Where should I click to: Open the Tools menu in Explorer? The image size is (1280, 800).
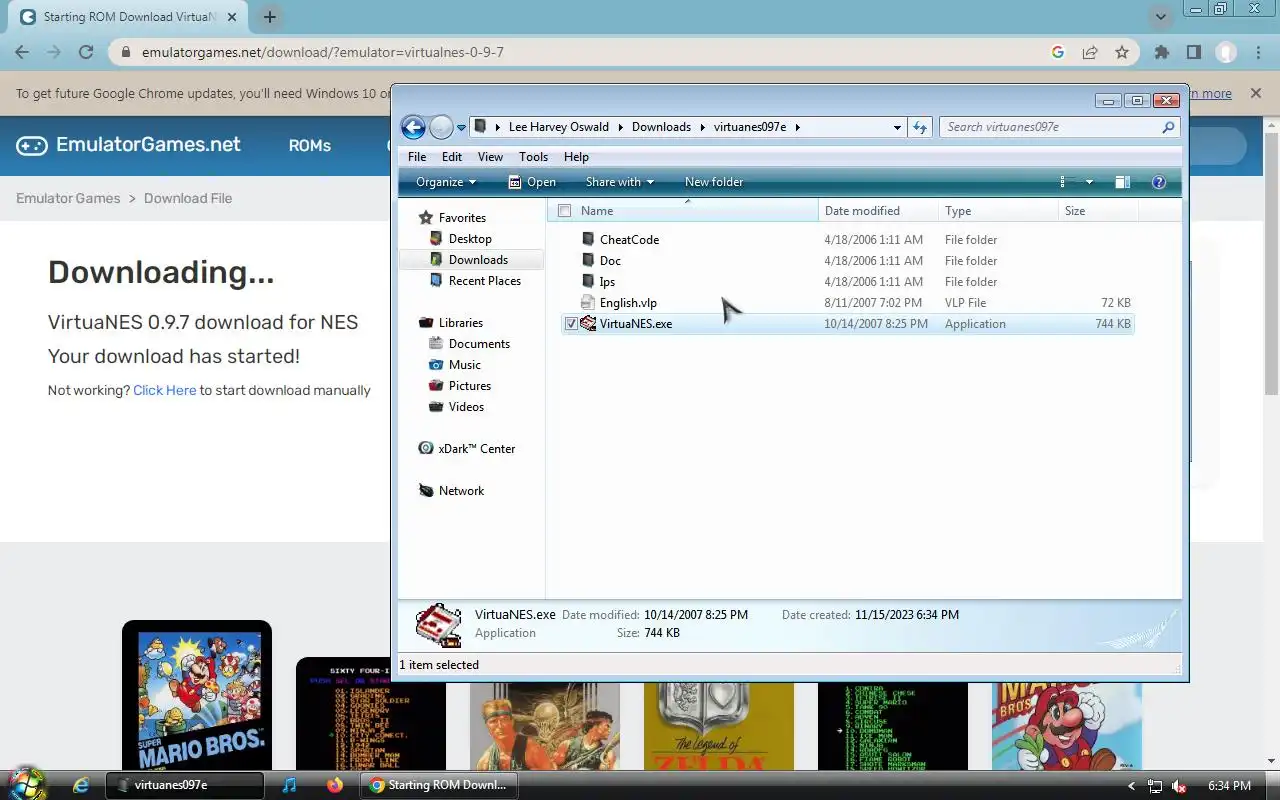[533, 157]
